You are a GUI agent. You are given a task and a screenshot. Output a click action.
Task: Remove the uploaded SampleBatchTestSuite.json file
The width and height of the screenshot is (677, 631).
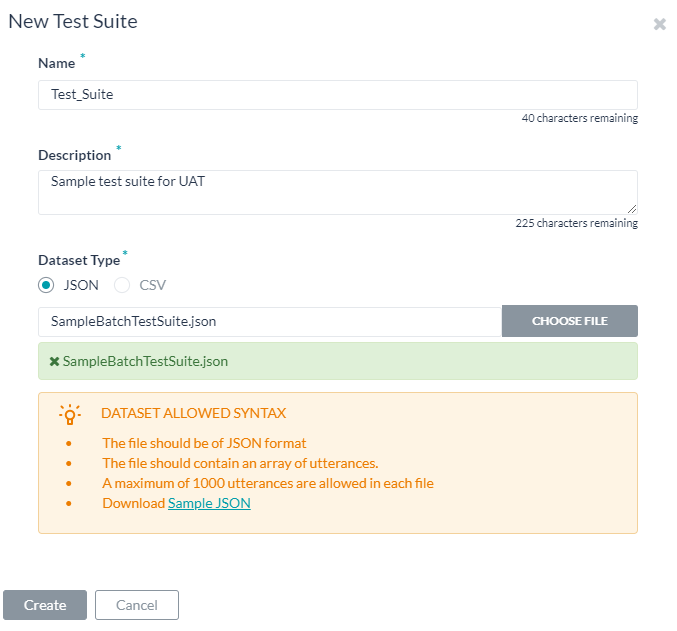54,361
